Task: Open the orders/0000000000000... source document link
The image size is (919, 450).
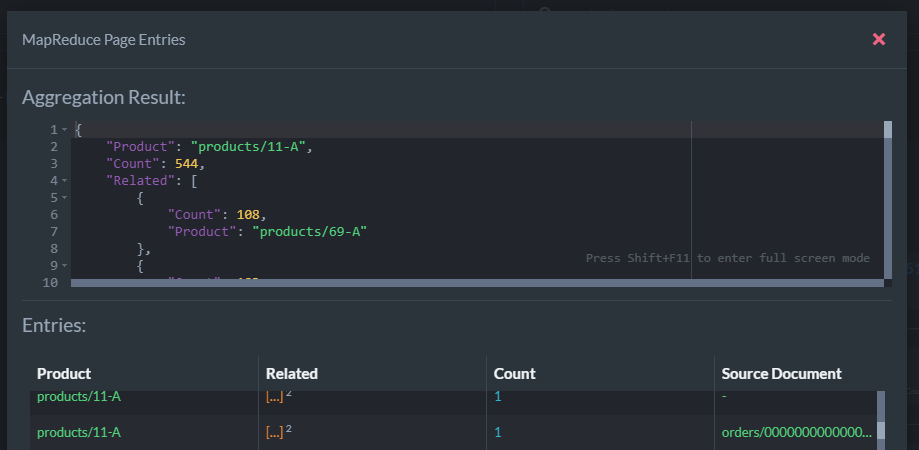Action: pyautogui.click(x=797, y=432)
